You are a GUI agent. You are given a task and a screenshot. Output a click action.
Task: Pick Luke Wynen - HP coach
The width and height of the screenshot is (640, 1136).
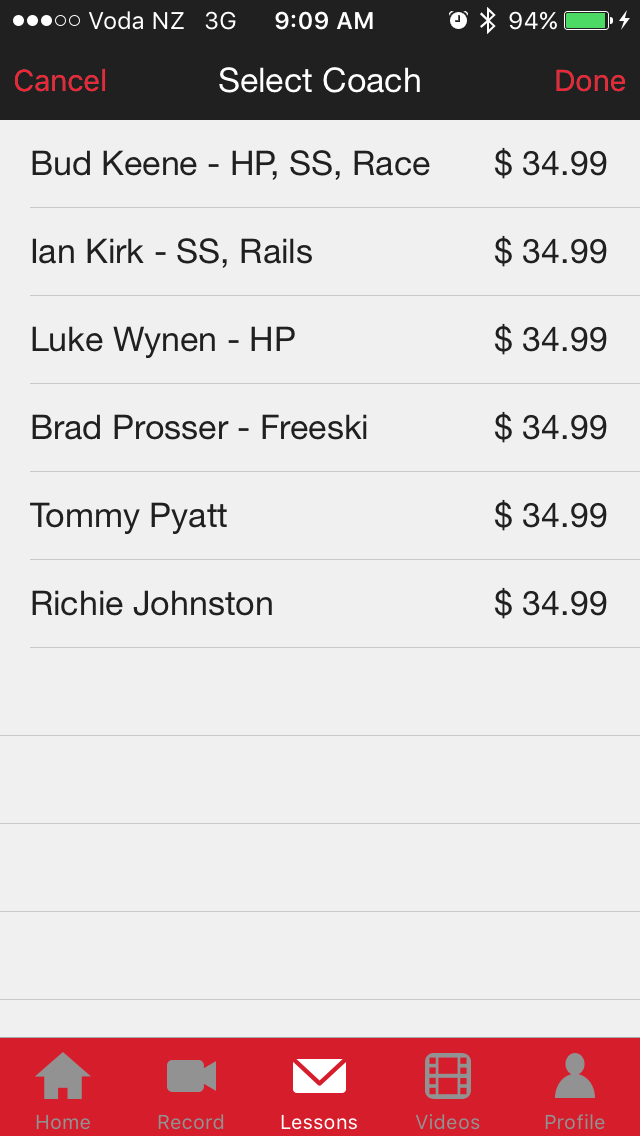tap(163, 340)
